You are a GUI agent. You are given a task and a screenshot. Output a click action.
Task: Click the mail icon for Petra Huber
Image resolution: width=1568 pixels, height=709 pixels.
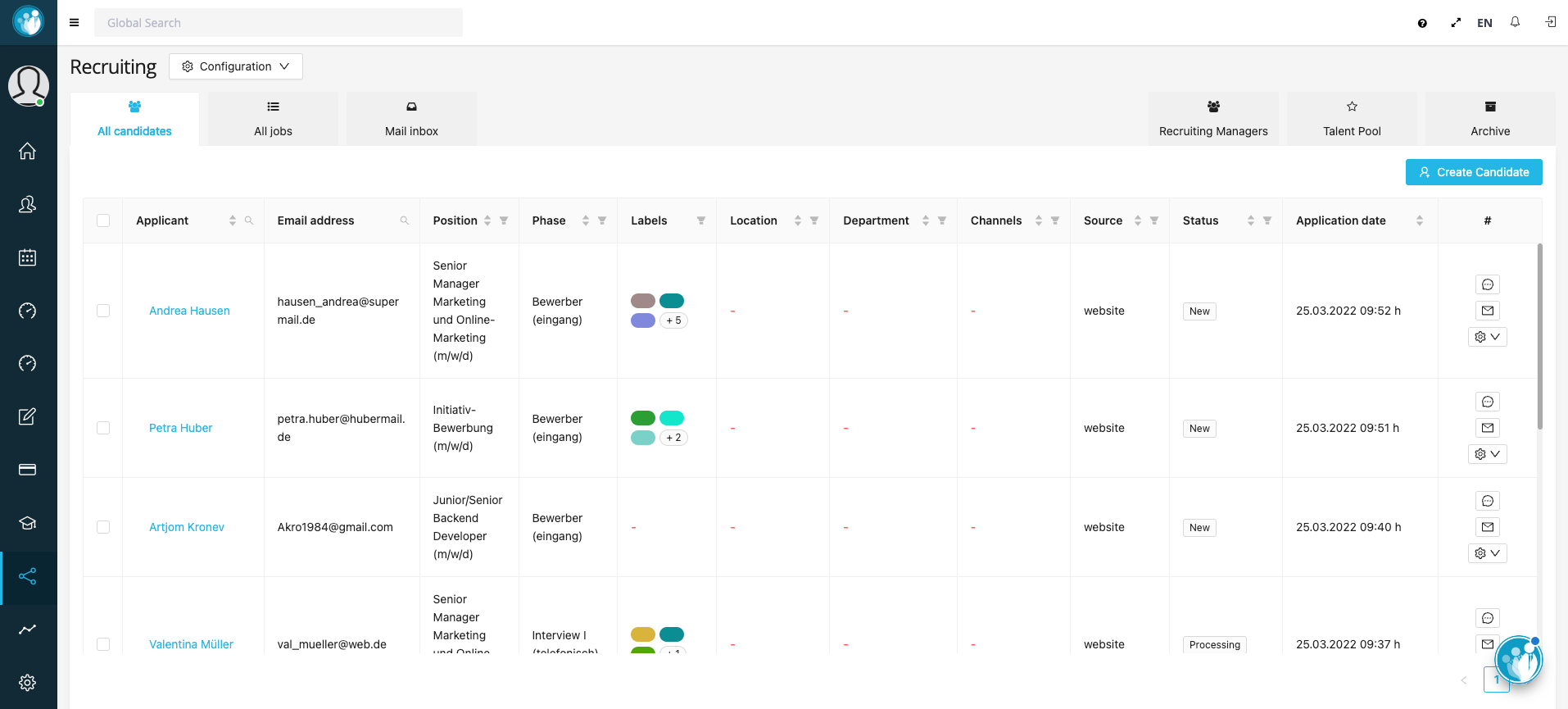(x=1487, y=428)
